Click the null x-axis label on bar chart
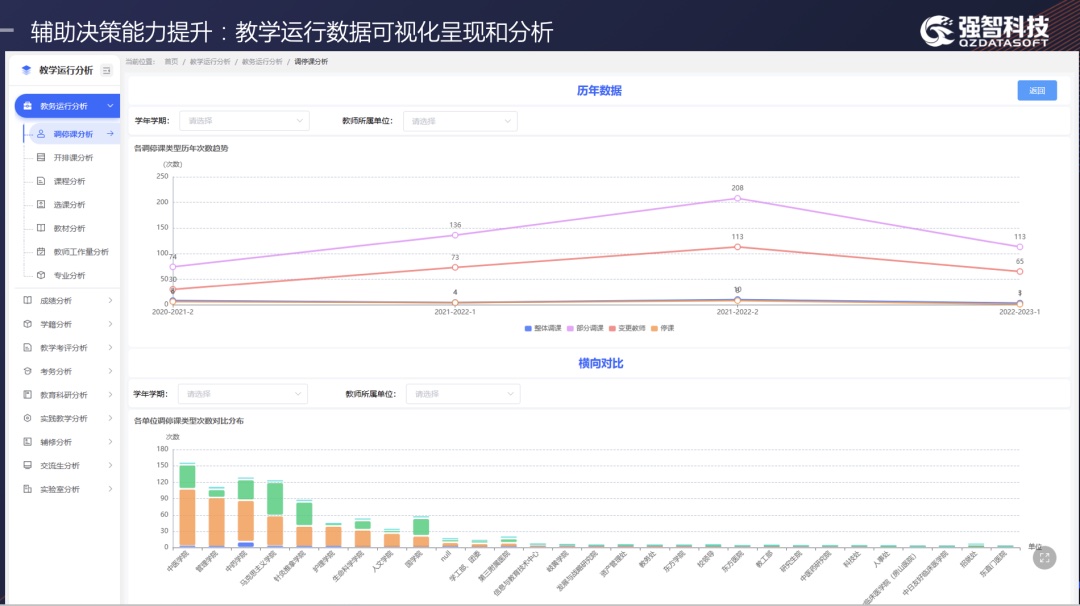Screen dimensions: 1080x606 (445, 556)
